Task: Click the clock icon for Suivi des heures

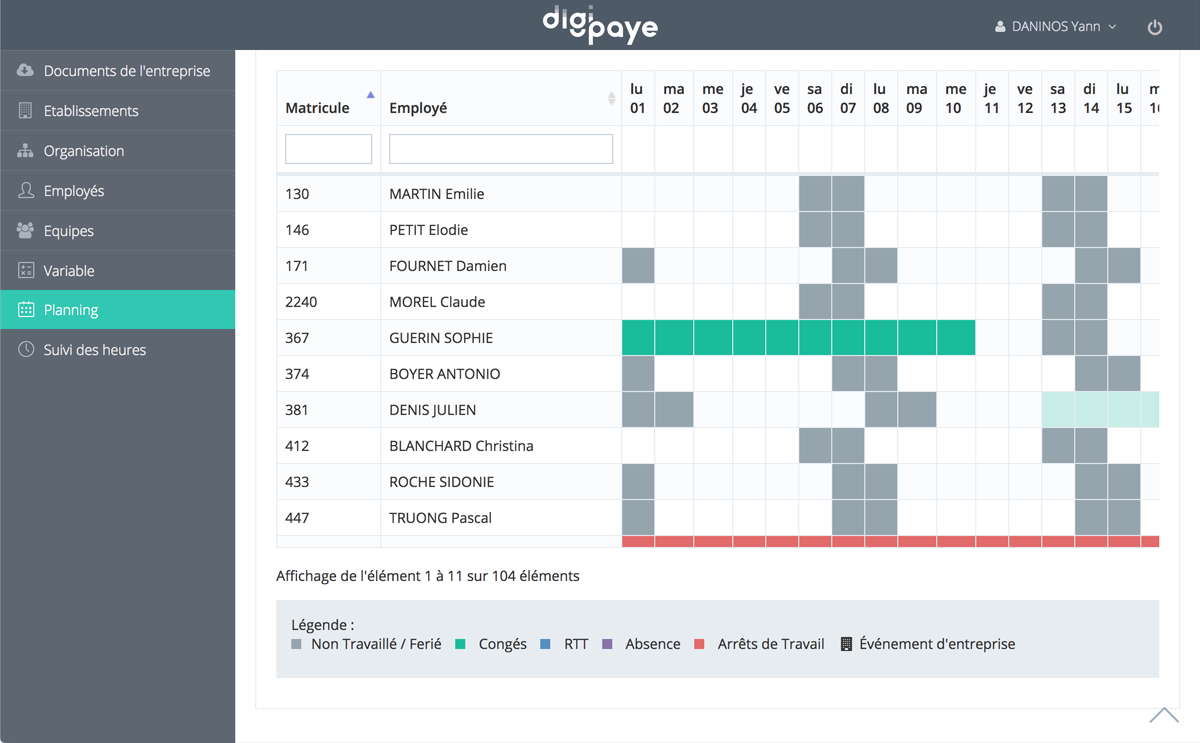Action: (x=26, y=350)
